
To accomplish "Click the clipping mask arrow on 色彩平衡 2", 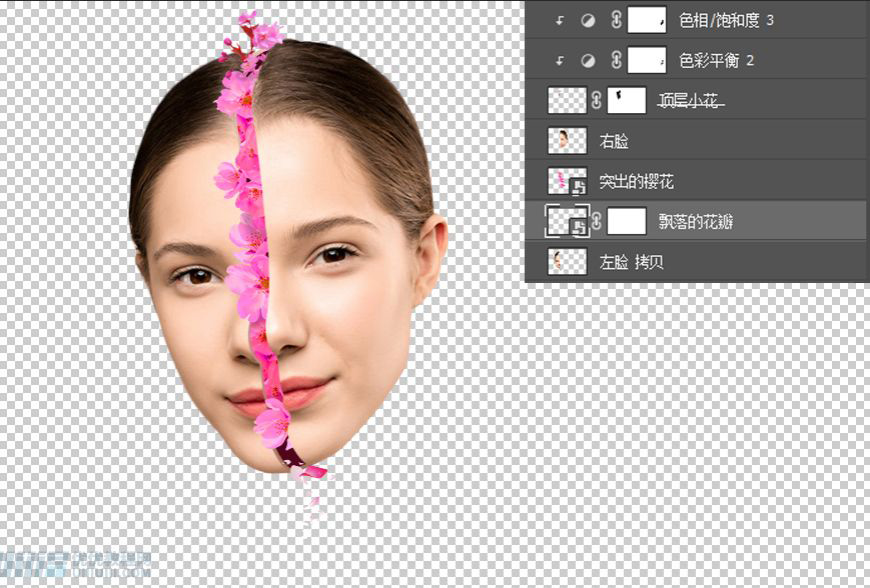I will [560, 60].
